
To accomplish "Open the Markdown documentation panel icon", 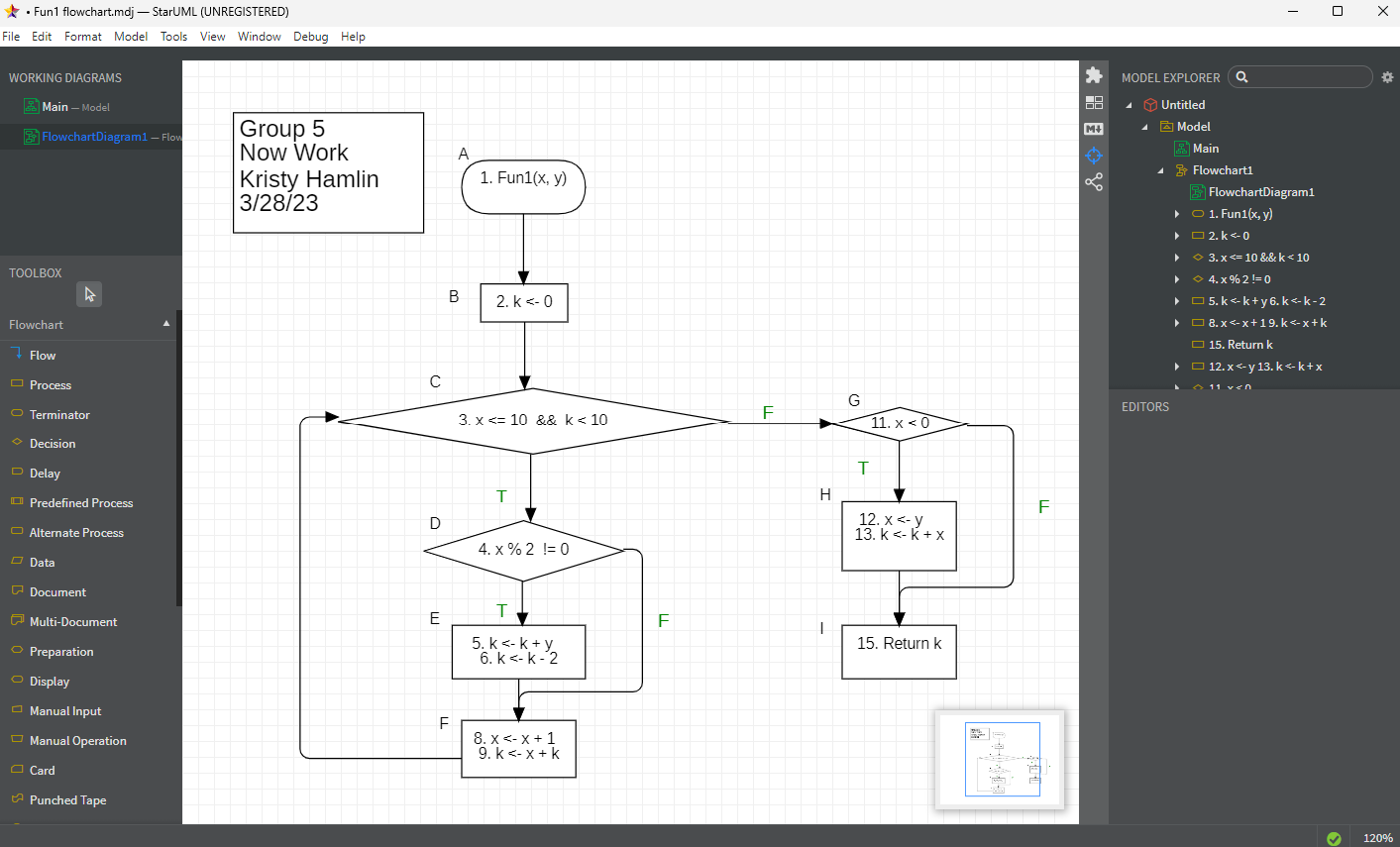I will pyautogui.click(x=1094, y=129).
